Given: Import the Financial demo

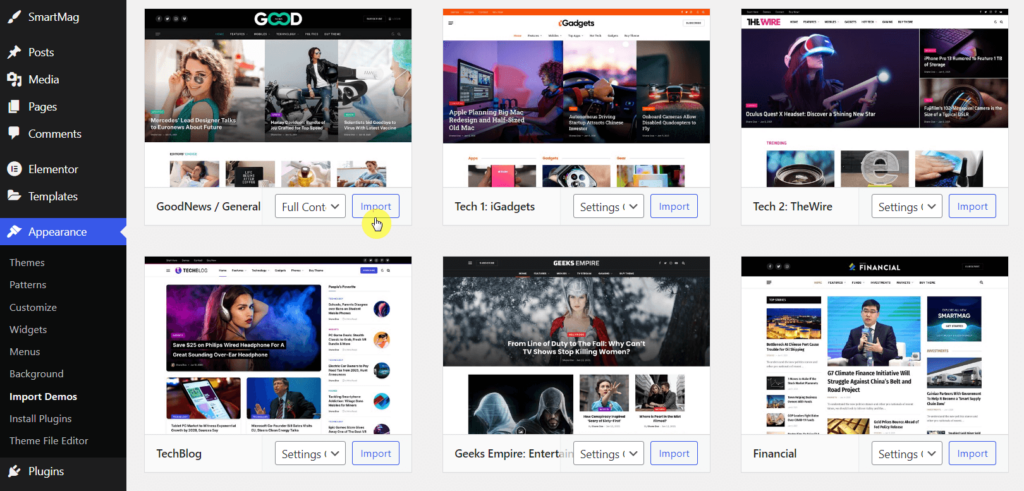Looking at the screenshot, I should (x=972, y=453).
